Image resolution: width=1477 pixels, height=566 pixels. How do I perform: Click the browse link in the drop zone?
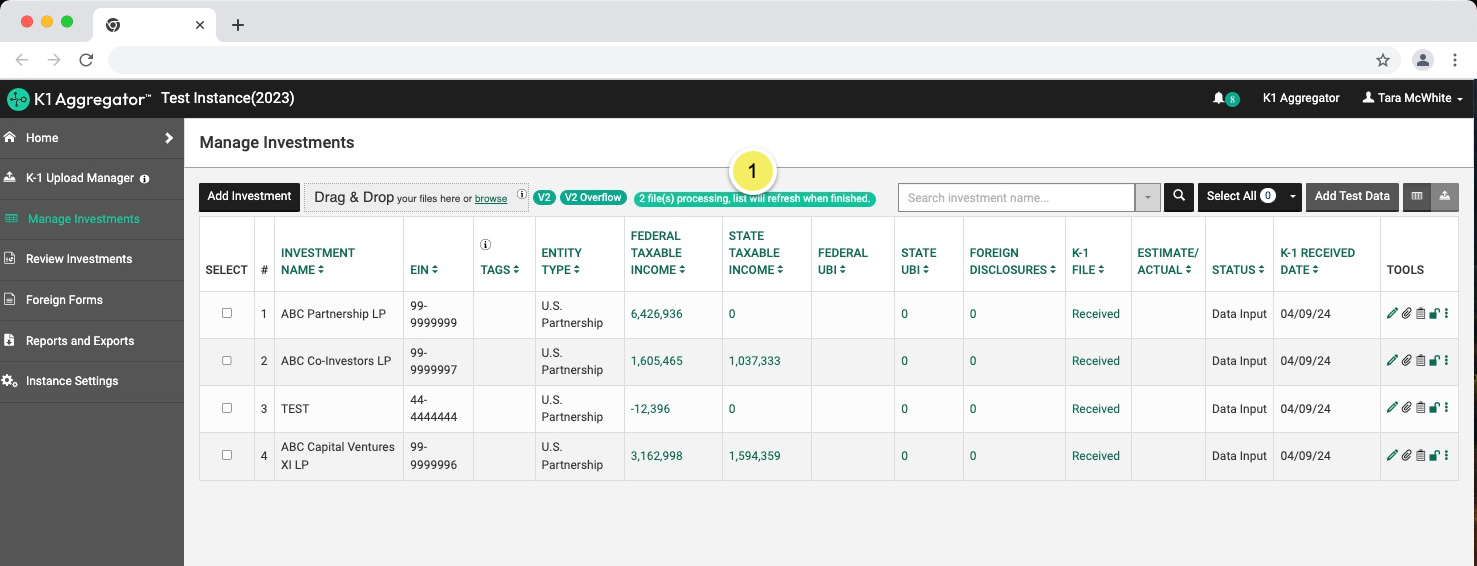491,199
